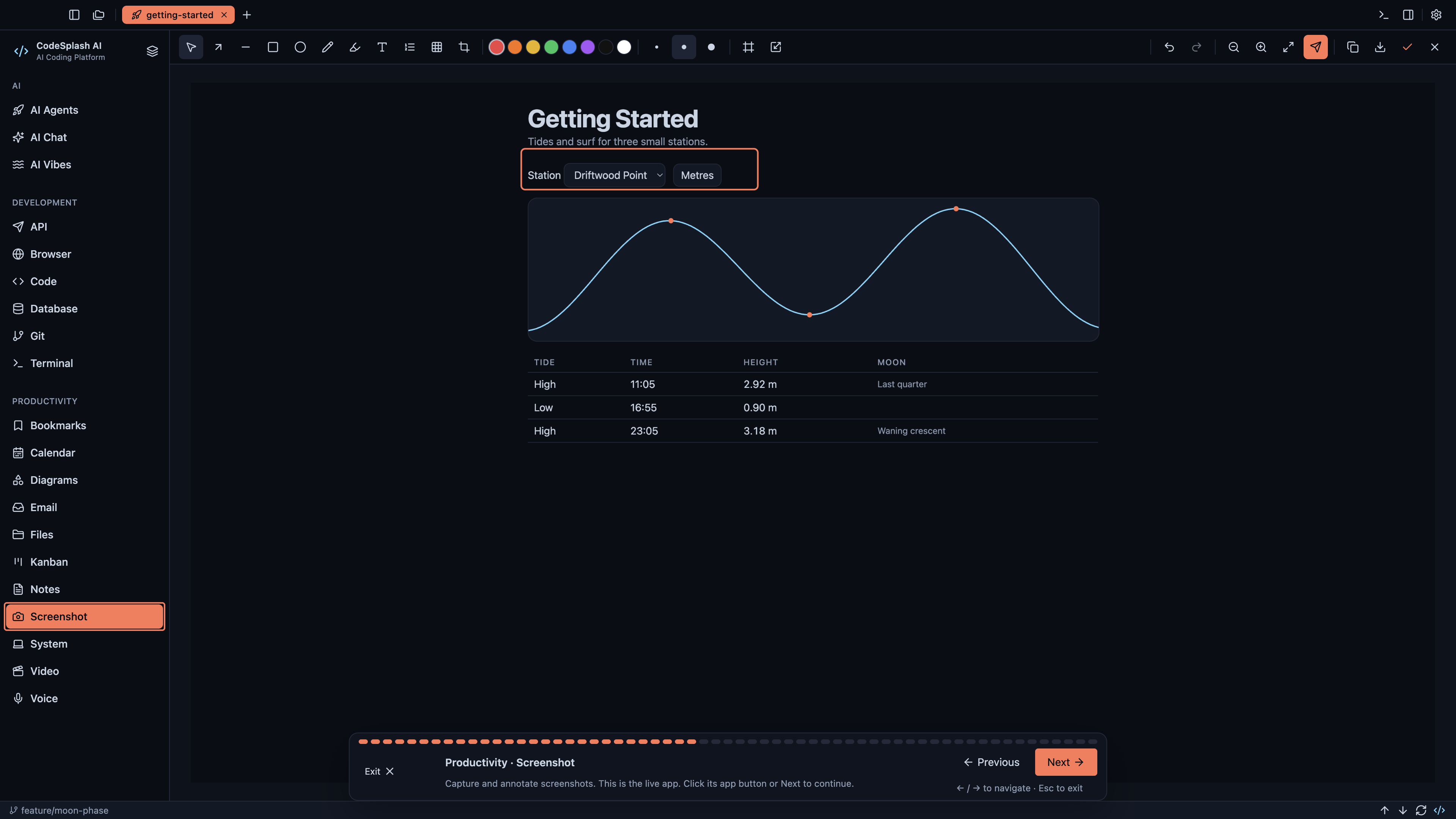Open the Git section
The image size is (1456, 819).
click(x=85, y=336)
